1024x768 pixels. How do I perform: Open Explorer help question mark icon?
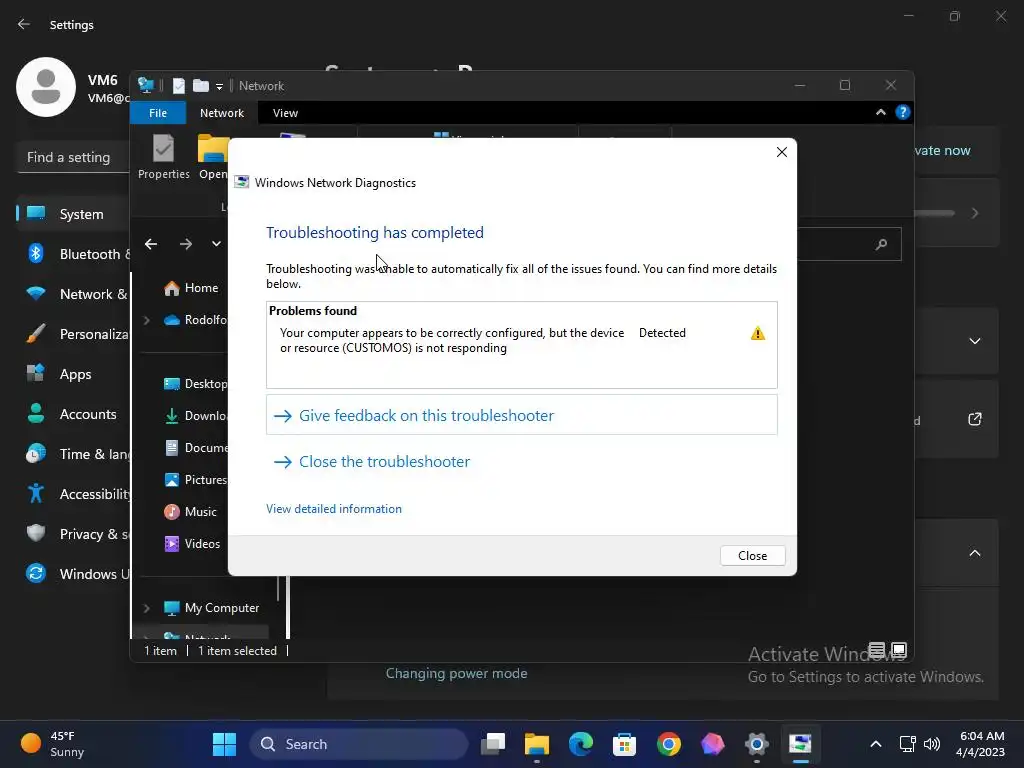click(903, 112)
